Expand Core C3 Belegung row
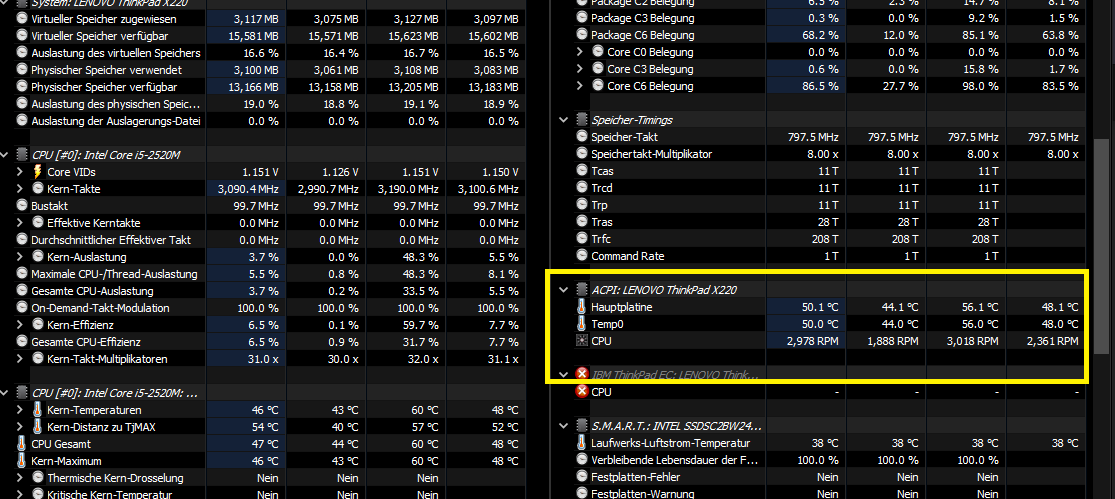 click(x=580, y=69)
